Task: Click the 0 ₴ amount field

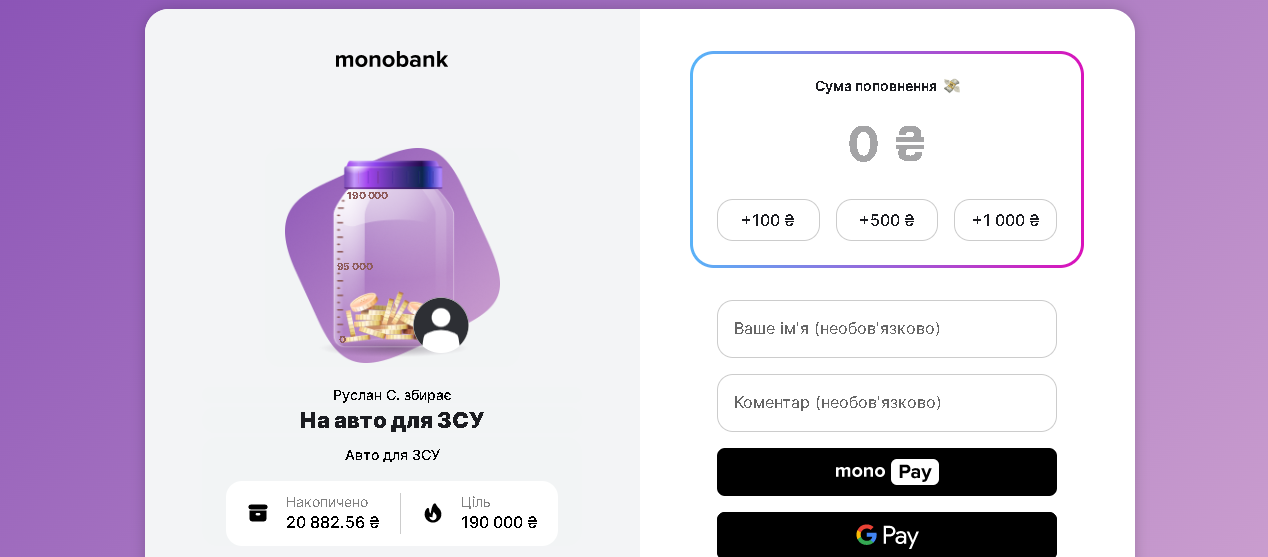Action: (x=886, y=145)
